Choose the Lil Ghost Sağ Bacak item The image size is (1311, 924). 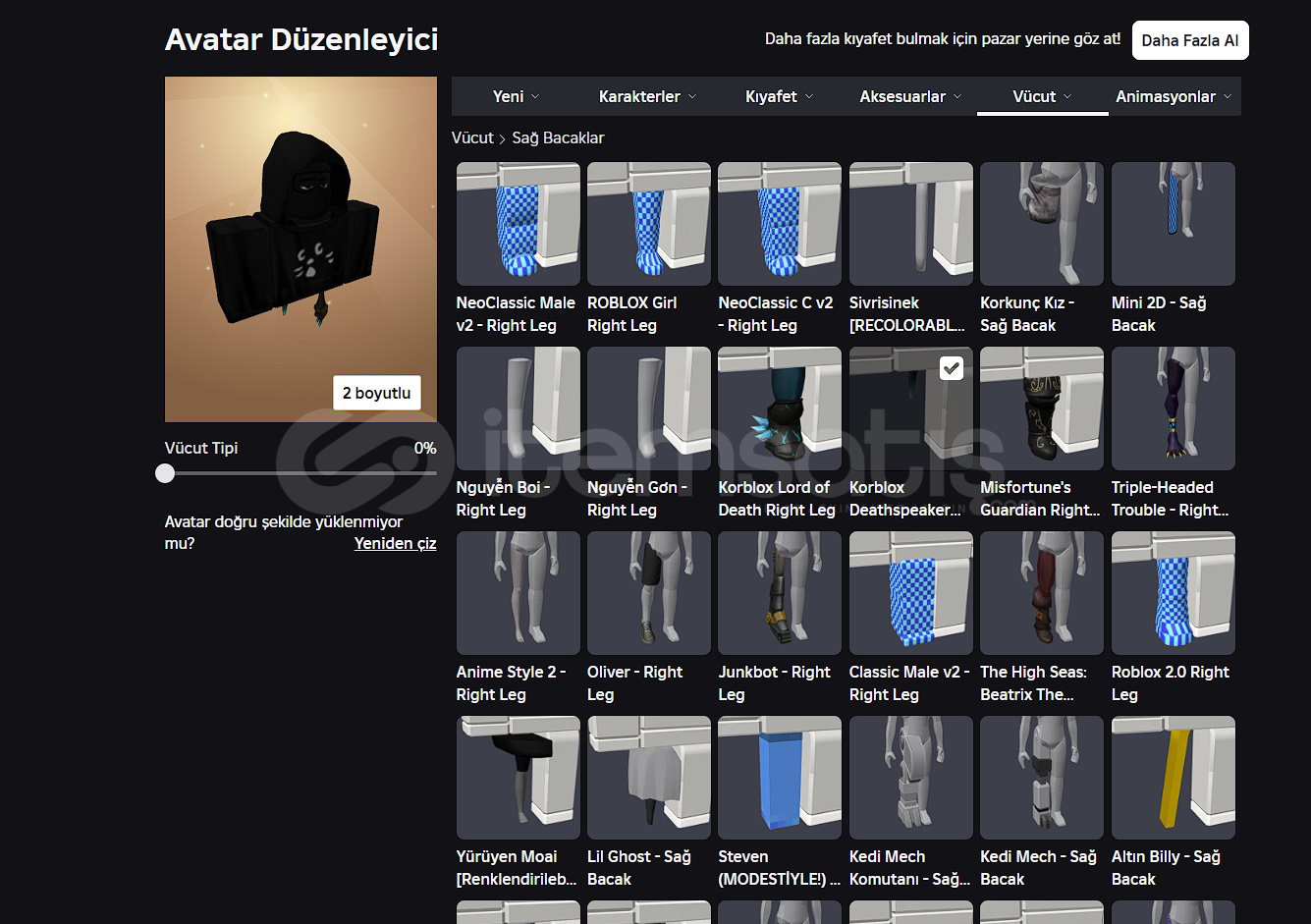[648, 778]
